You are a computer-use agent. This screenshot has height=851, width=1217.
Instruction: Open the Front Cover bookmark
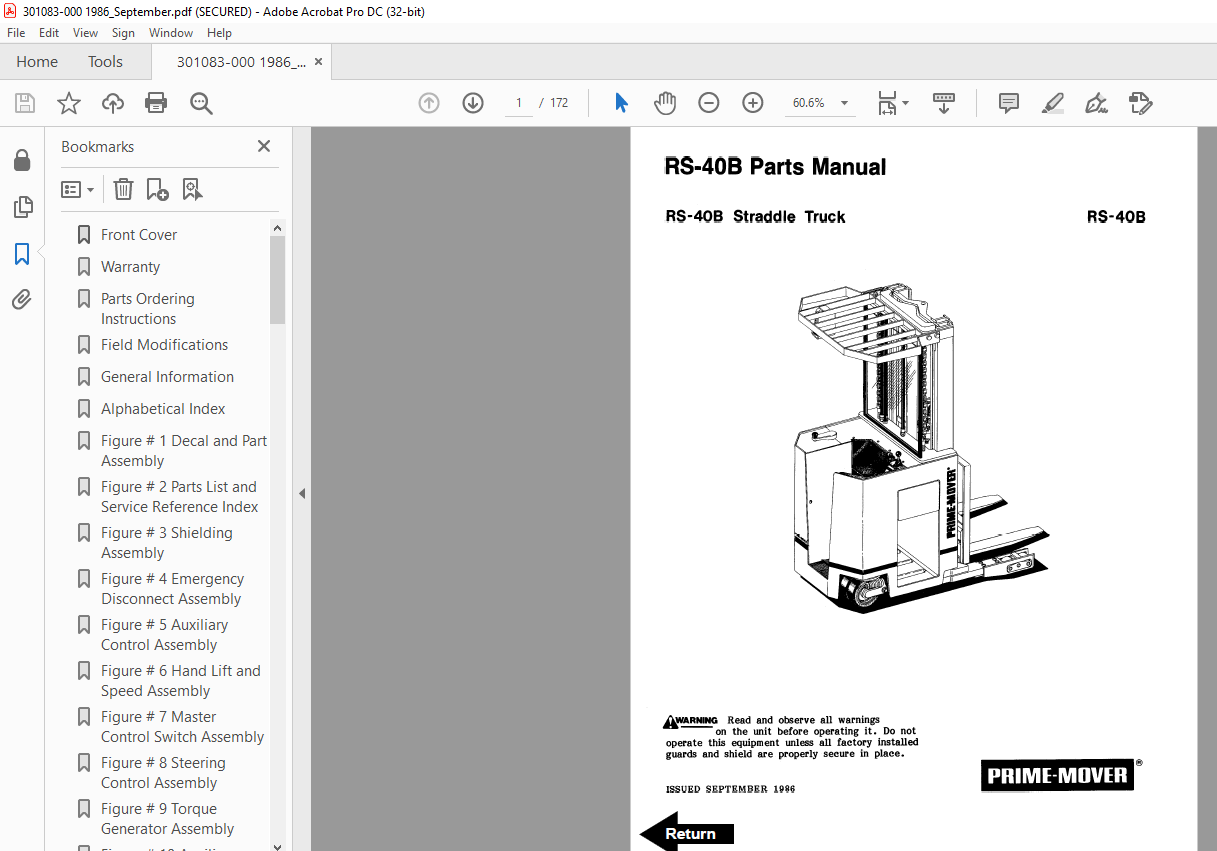coord(139,235)
